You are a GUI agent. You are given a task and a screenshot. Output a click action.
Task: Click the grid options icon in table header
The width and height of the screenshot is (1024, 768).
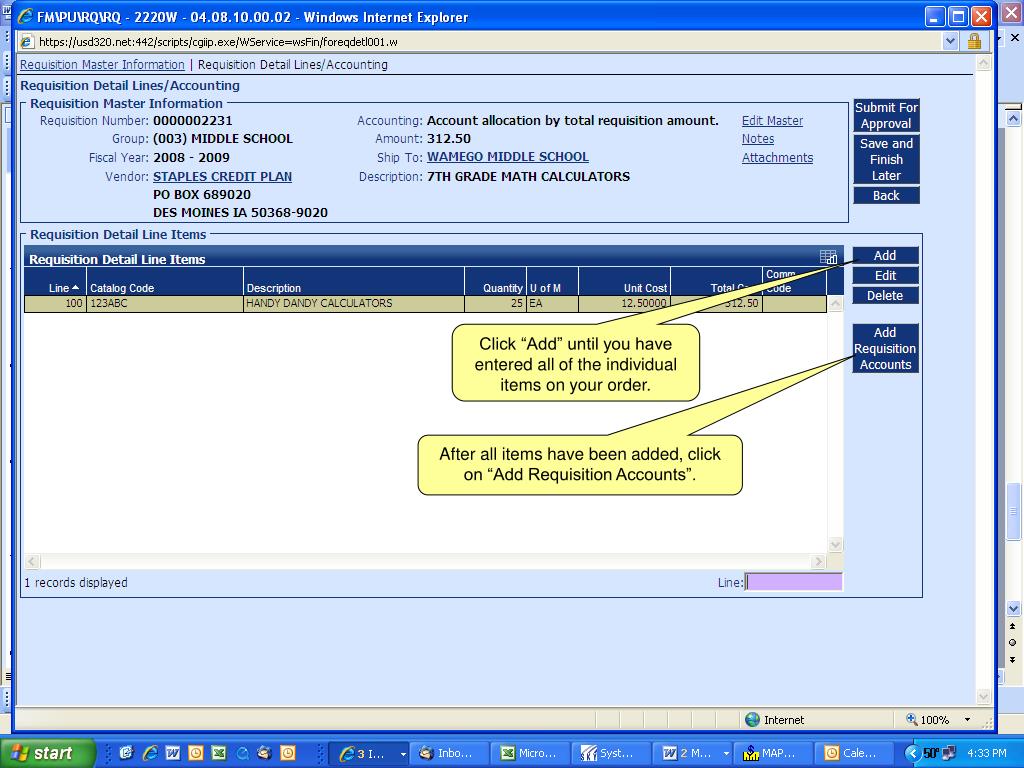tap(827, 257)
